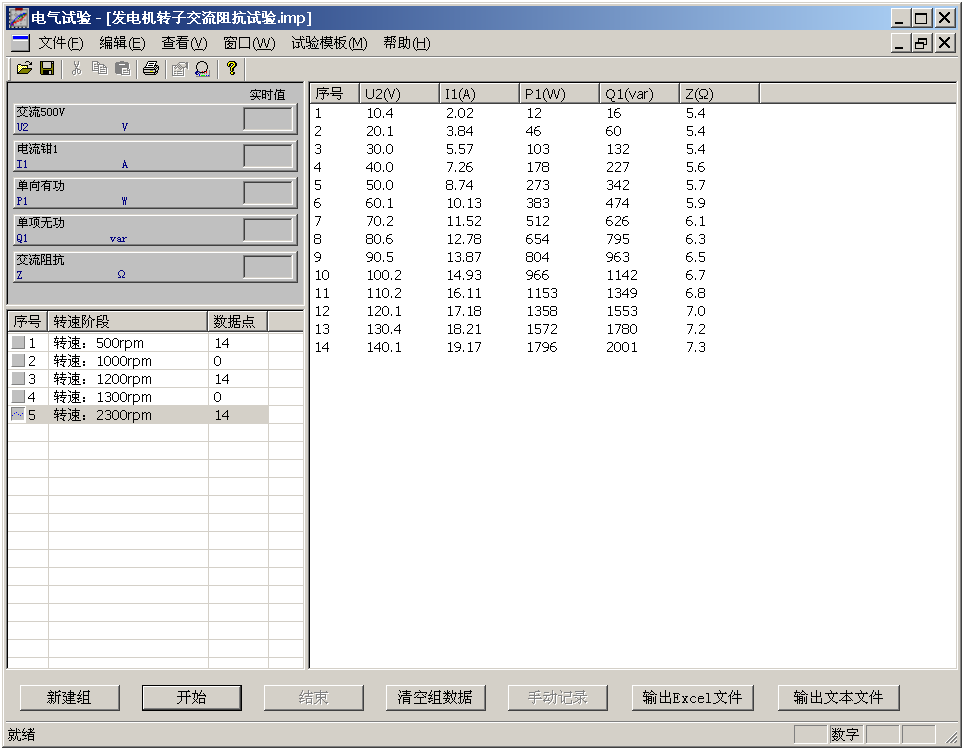Viewport: 964px width, 750px height.
Task: Toggle the gray box for 1000rpm row
Action: point(18,361)
